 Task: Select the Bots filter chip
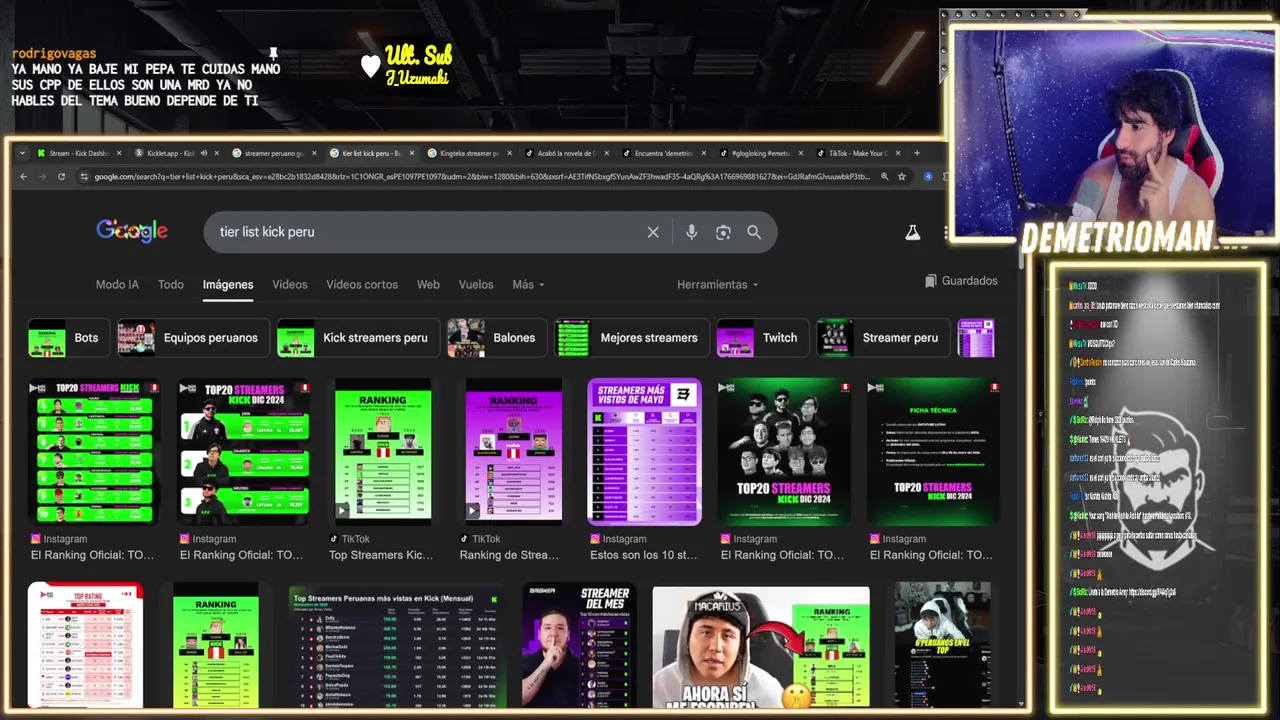tap(69, 338)
